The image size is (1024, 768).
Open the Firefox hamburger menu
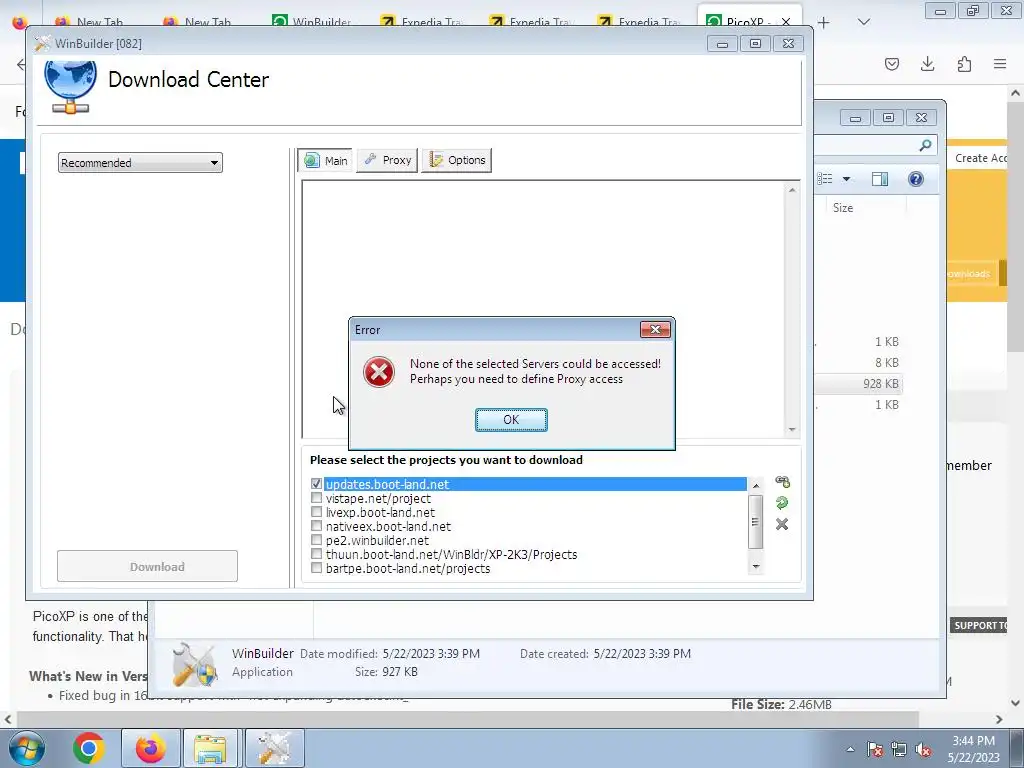click(x=1000, y=64)
